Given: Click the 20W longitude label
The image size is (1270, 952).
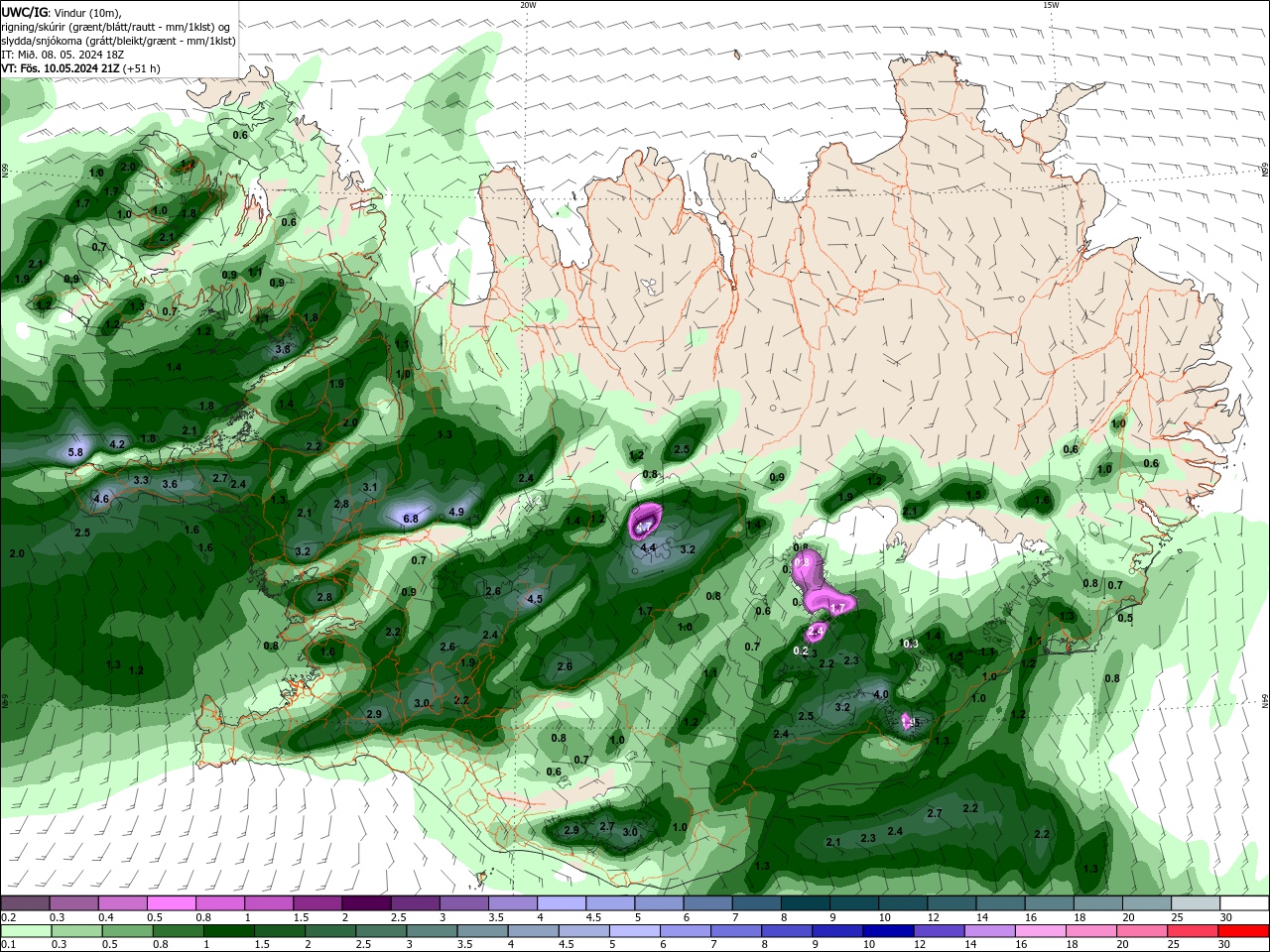Looking at the screenshot, I should 528,5.
